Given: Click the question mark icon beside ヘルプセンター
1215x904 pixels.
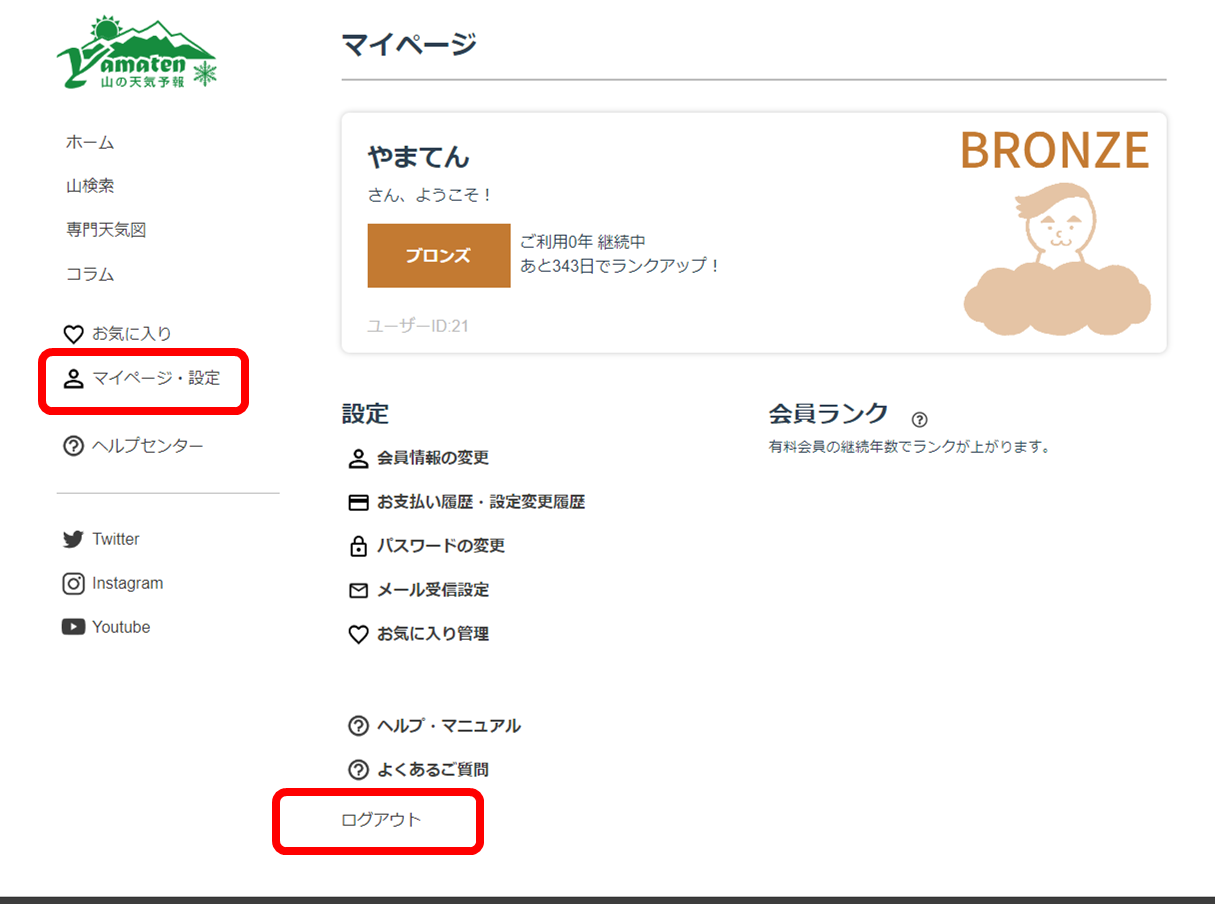Looking at the screenshot, I should pos(73,446).
